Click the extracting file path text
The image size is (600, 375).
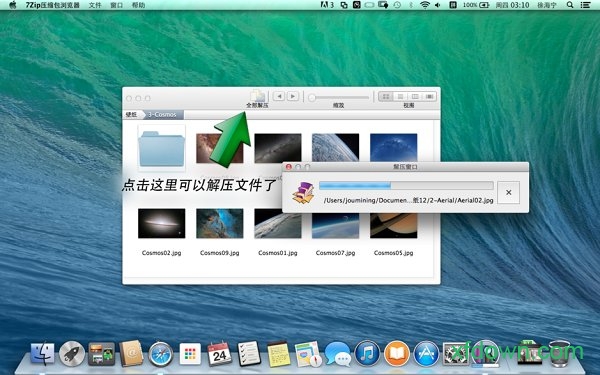(408, 200)
